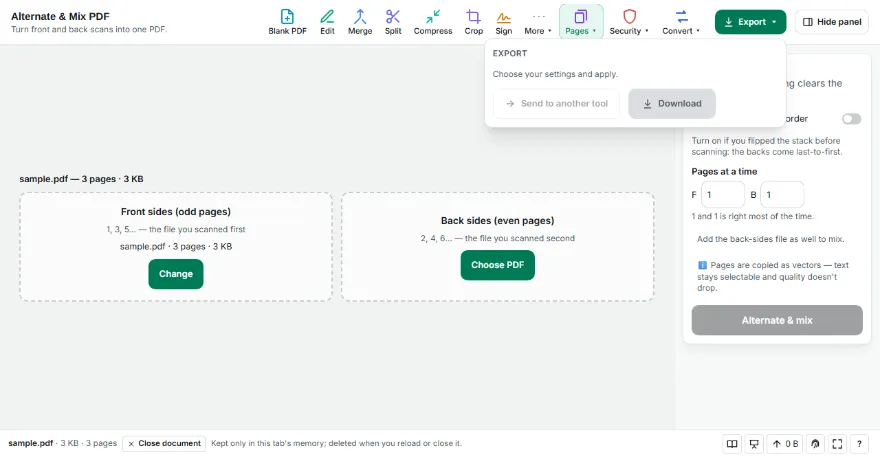Click the 'Kept only in this tab's memory' note
This screenshot has width=880, height=457.
coord(336,444)
